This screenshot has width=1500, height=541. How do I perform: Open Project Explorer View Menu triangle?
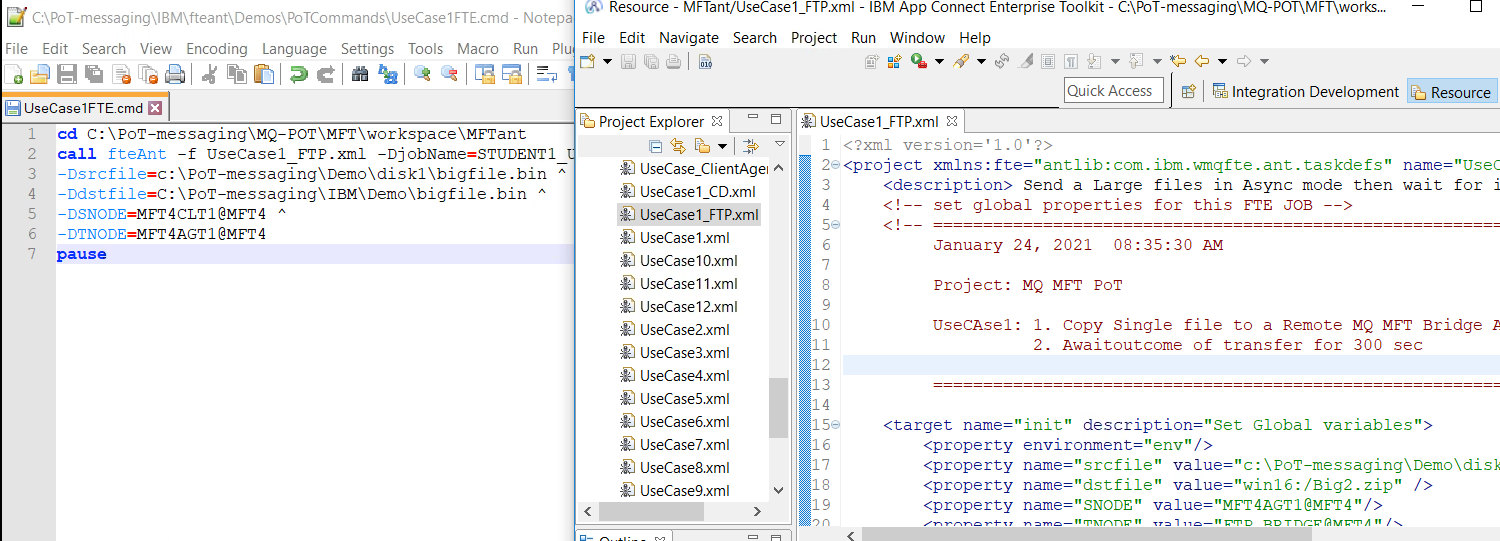tap(780, 146)
